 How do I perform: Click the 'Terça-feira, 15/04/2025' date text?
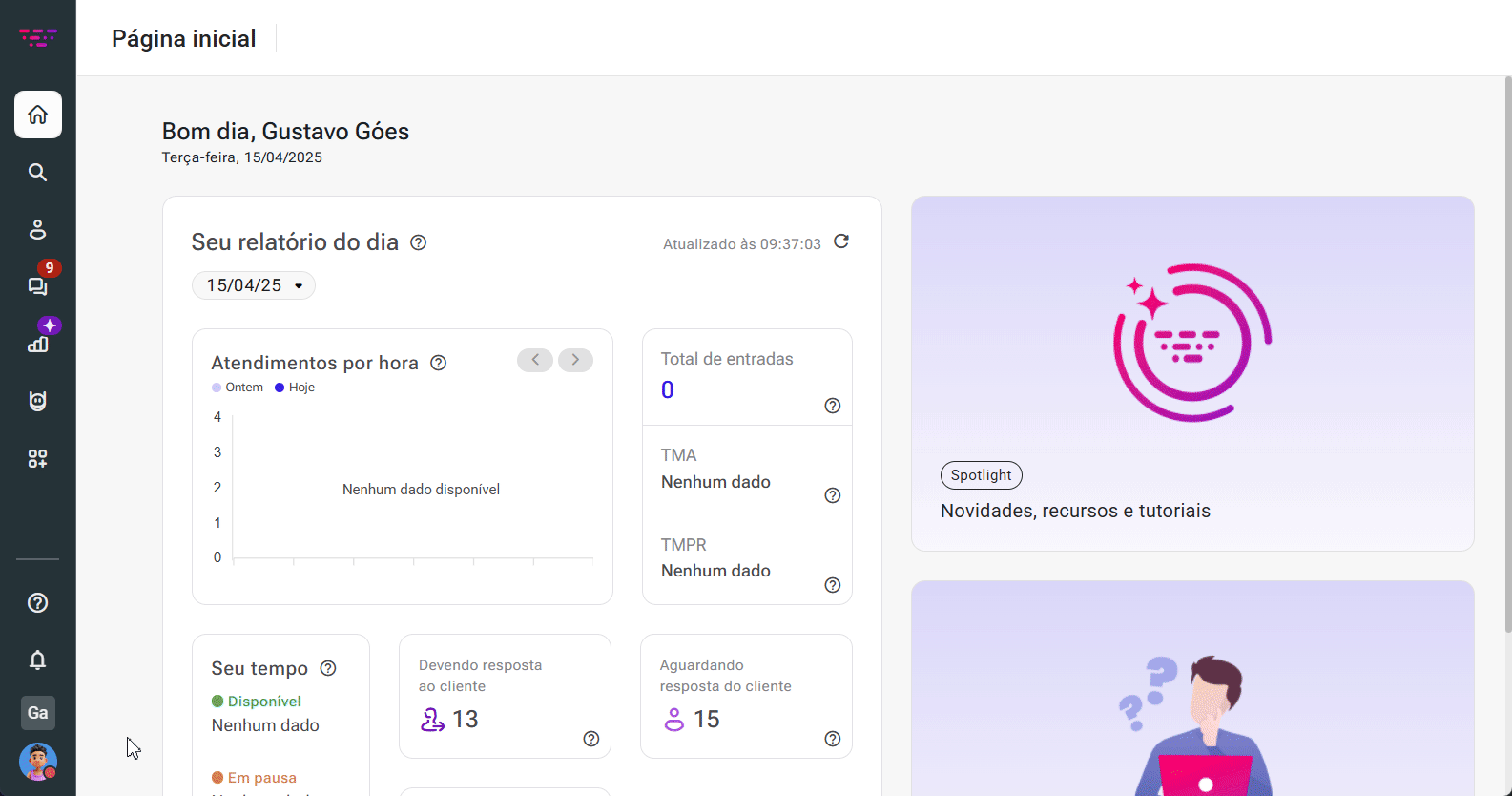242,157
